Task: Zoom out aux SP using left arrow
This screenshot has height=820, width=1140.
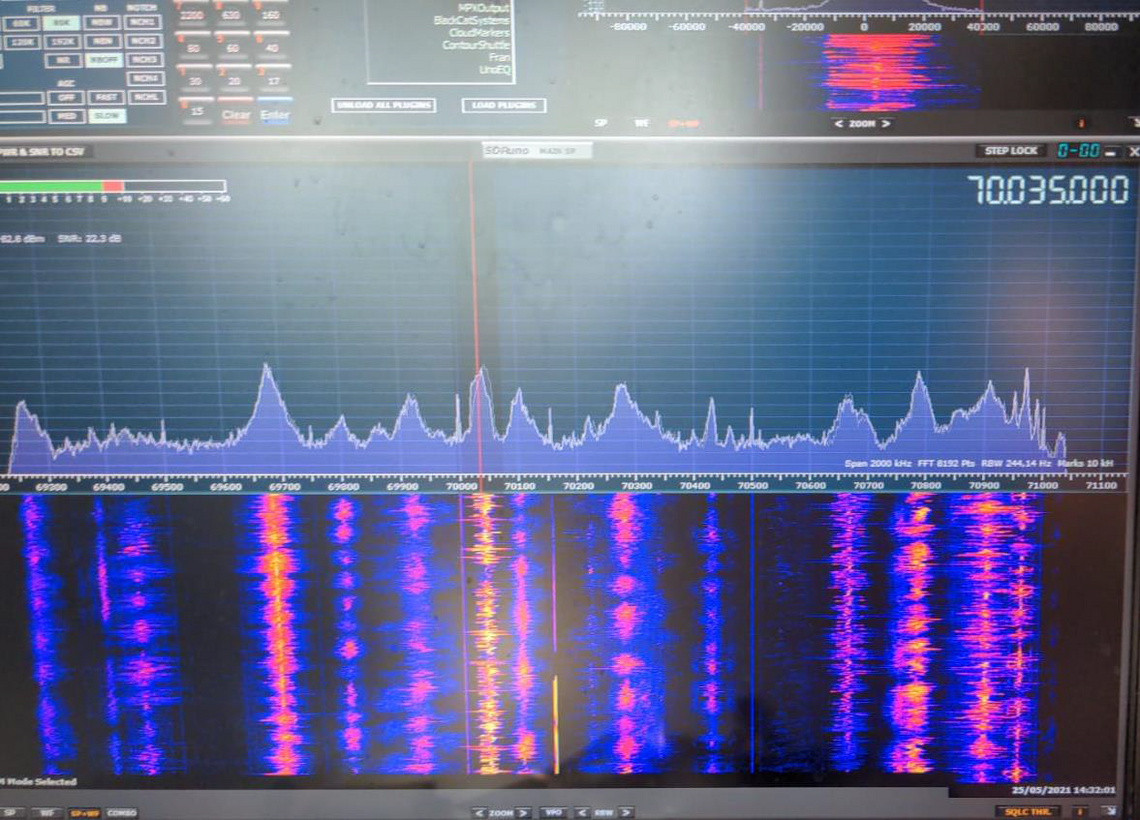Action: coord(838,124)
